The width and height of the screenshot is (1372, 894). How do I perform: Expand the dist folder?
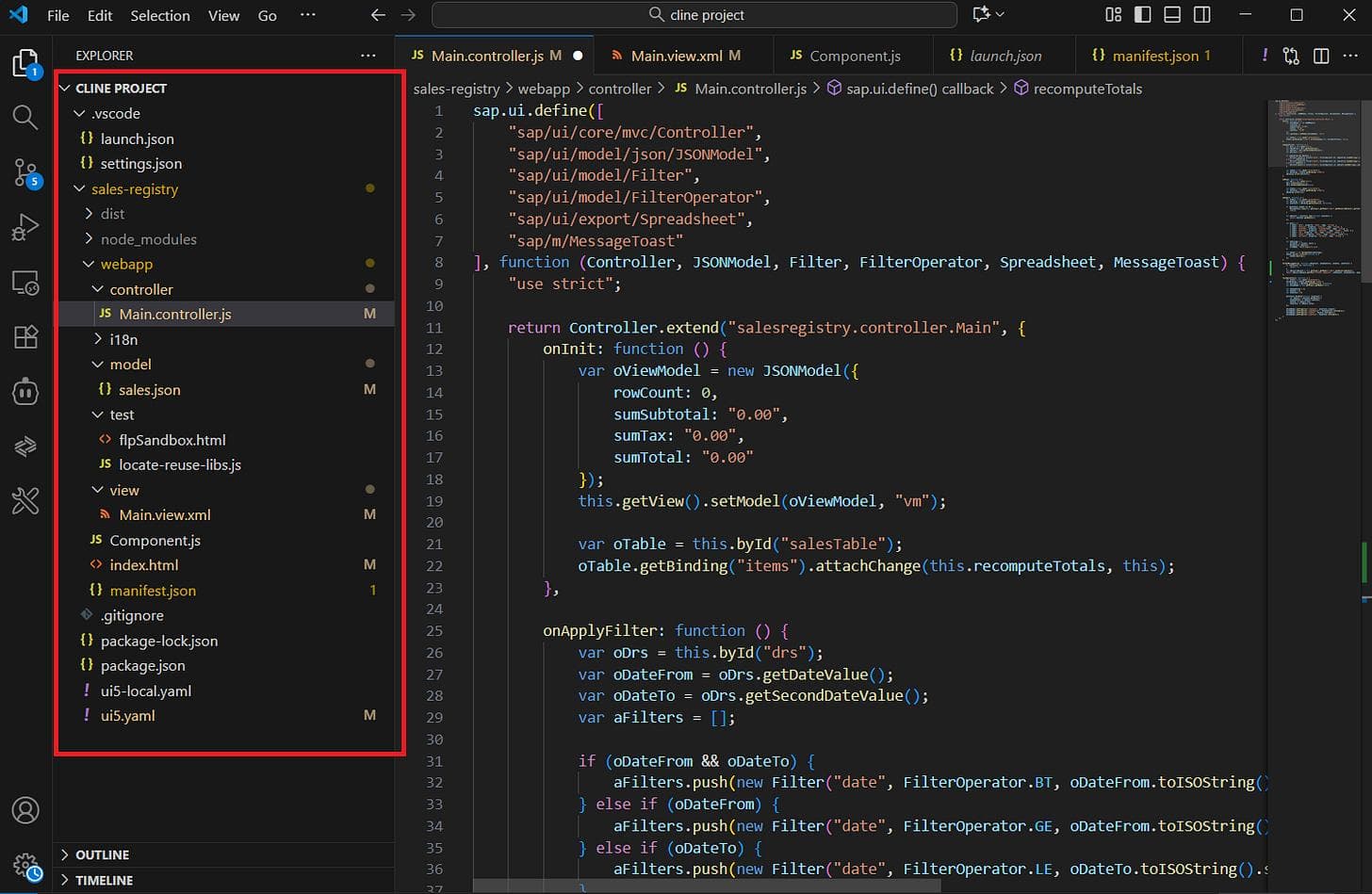point(112,214)
